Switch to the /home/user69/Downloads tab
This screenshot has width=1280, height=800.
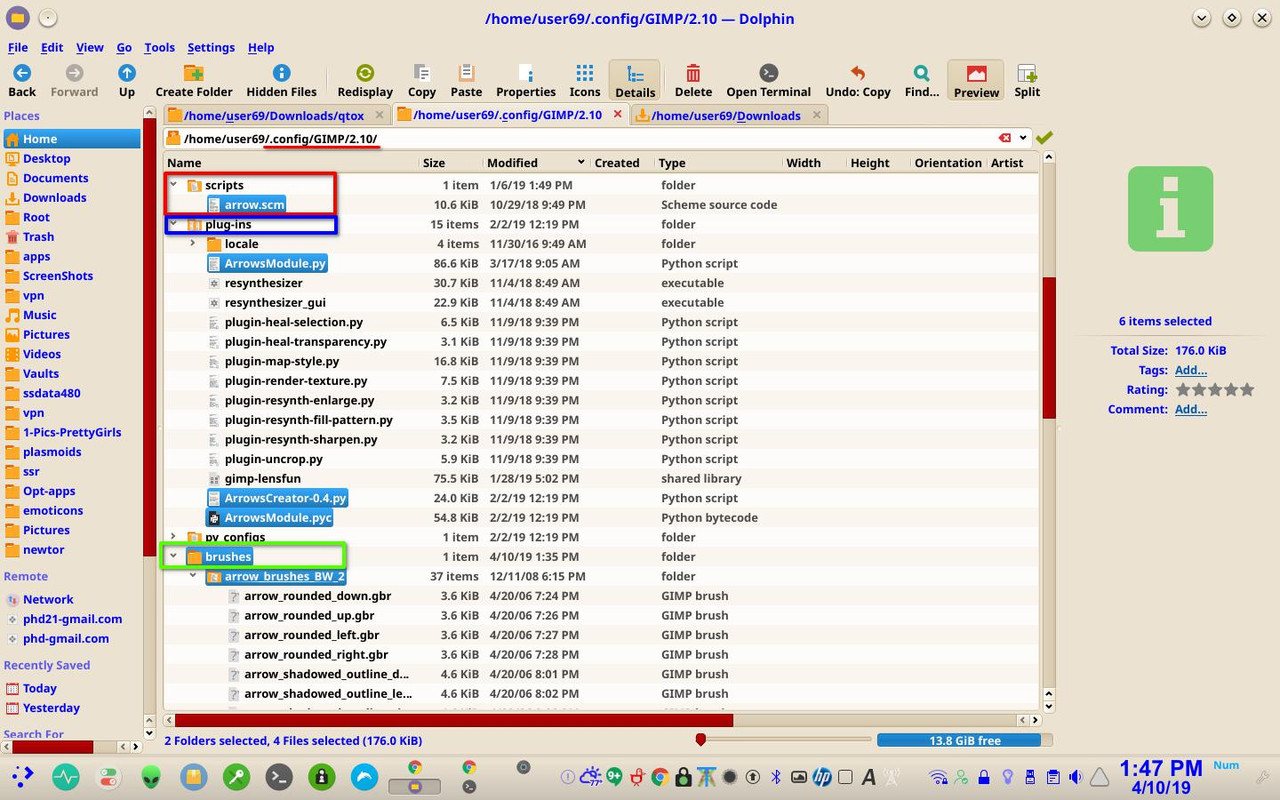[x=727, y=115]
